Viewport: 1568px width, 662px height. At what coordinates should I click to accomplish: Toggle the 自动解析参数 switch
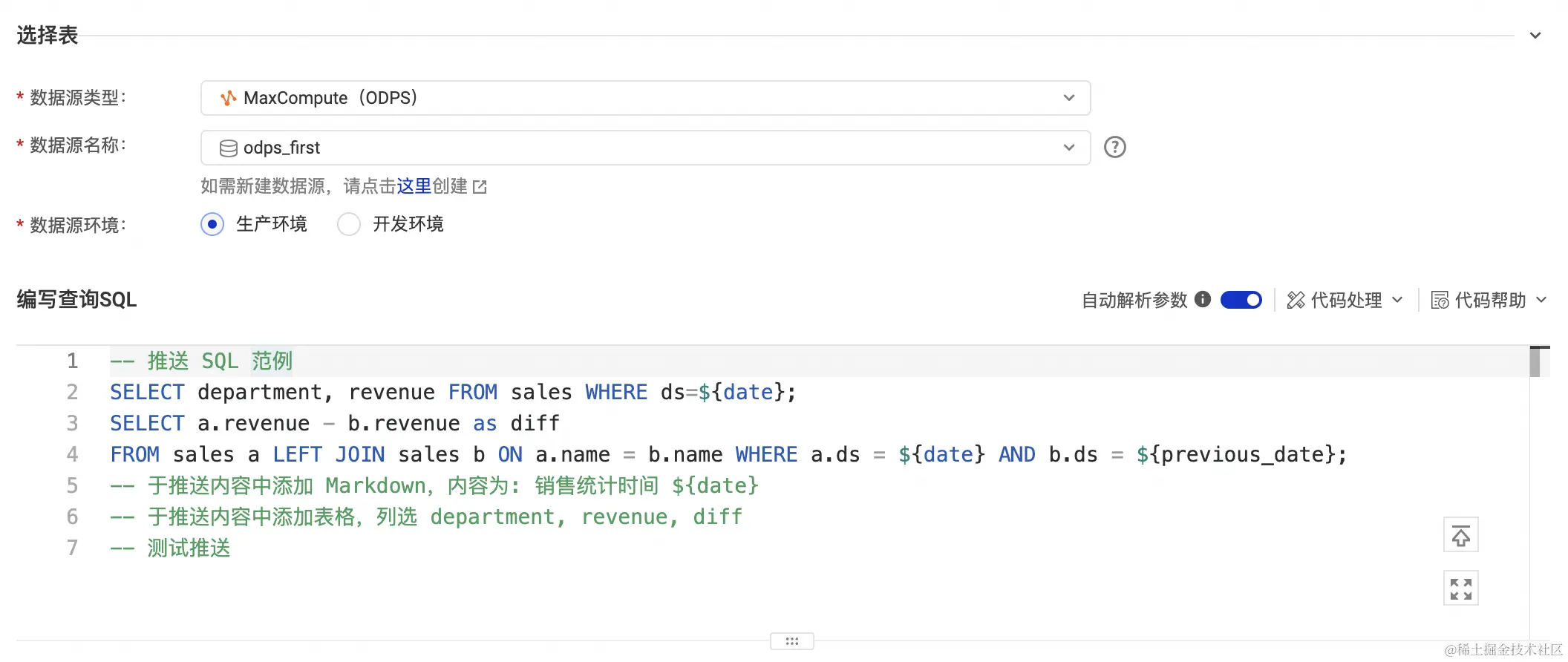coord(1241,299)
